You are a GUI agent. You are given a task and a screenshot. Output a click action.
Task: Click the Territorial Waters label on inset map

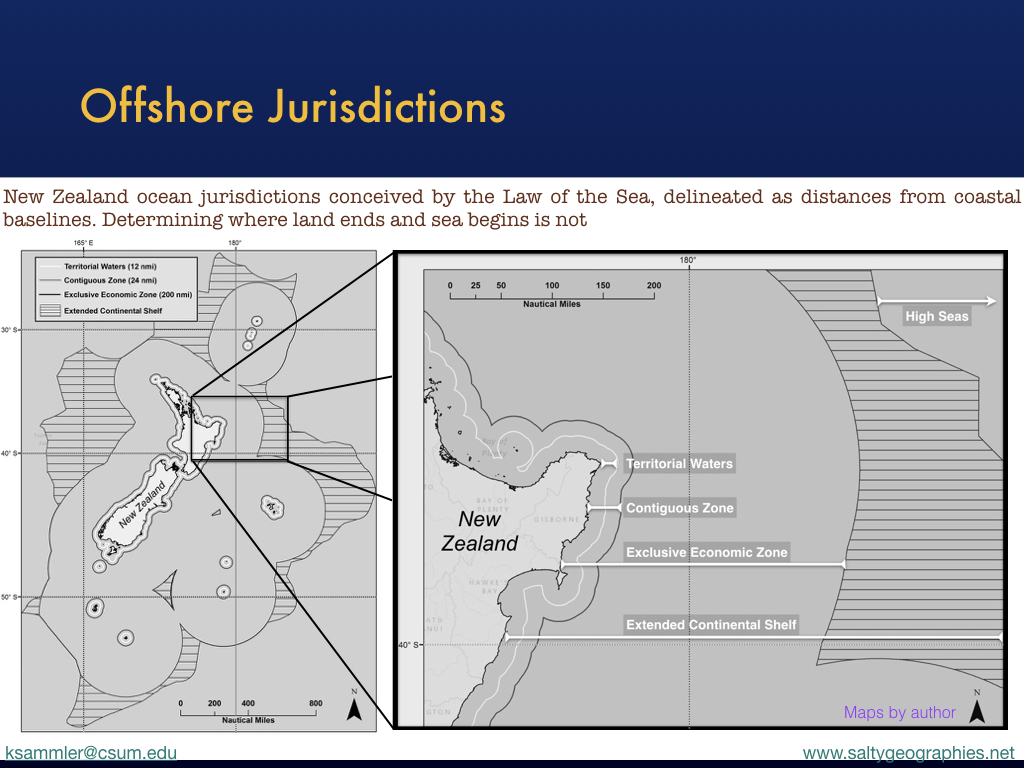(x=679, y=464)
